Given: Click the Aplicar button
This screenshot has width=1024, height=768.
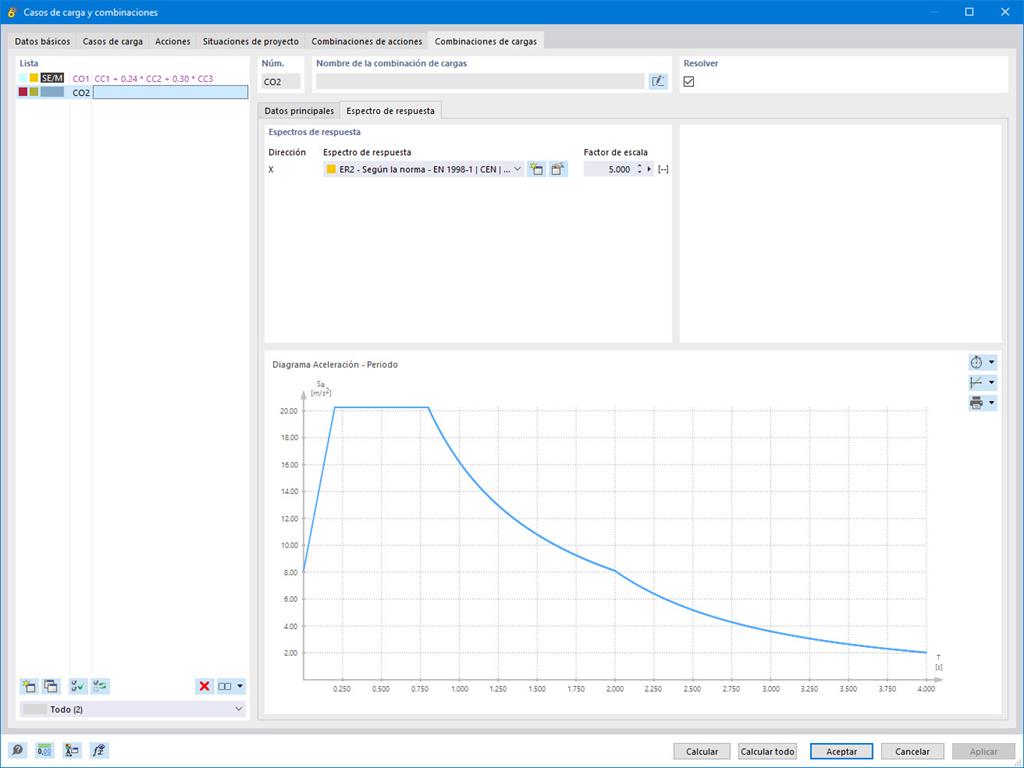Looking at the screenshot, I should (984, 752).
